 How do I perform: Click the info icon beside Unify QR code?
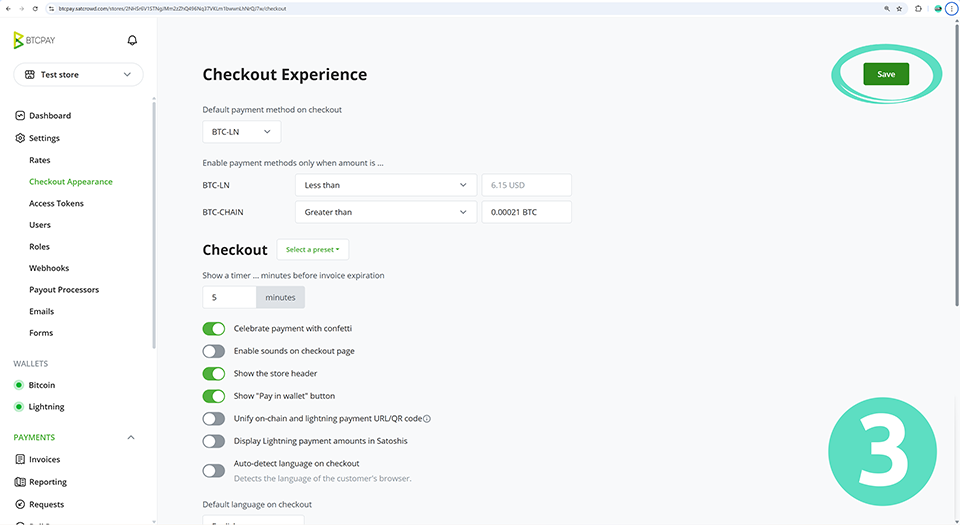[427, 419]
